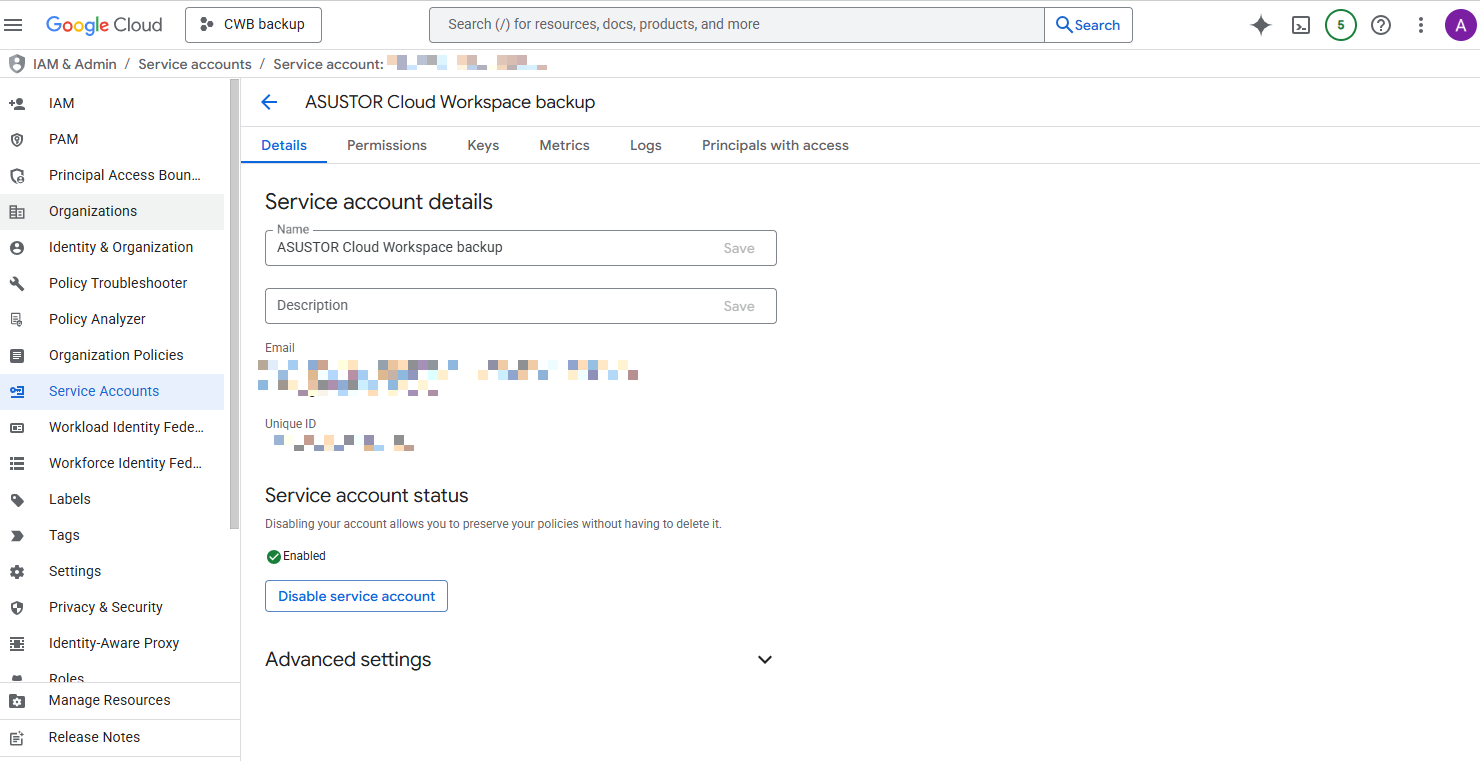This screenshot has height=761, width=1480.
Task: Click the Principal Access Boundary icon
Action: 17,175
